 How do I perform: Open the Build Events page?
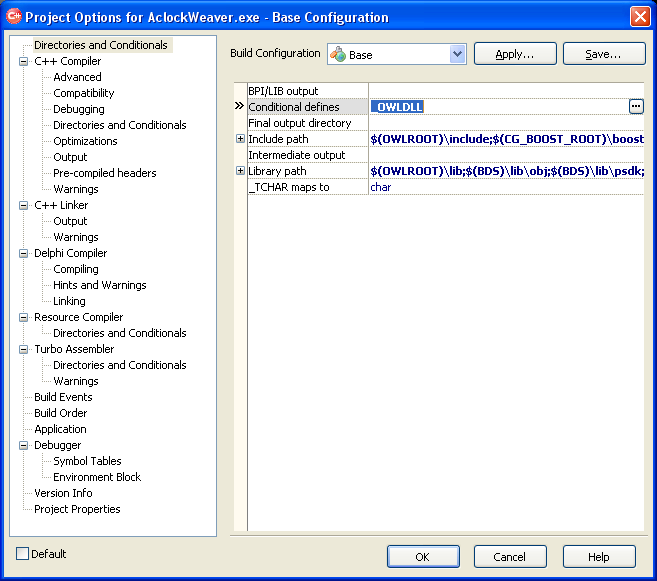tap(63, 397)
